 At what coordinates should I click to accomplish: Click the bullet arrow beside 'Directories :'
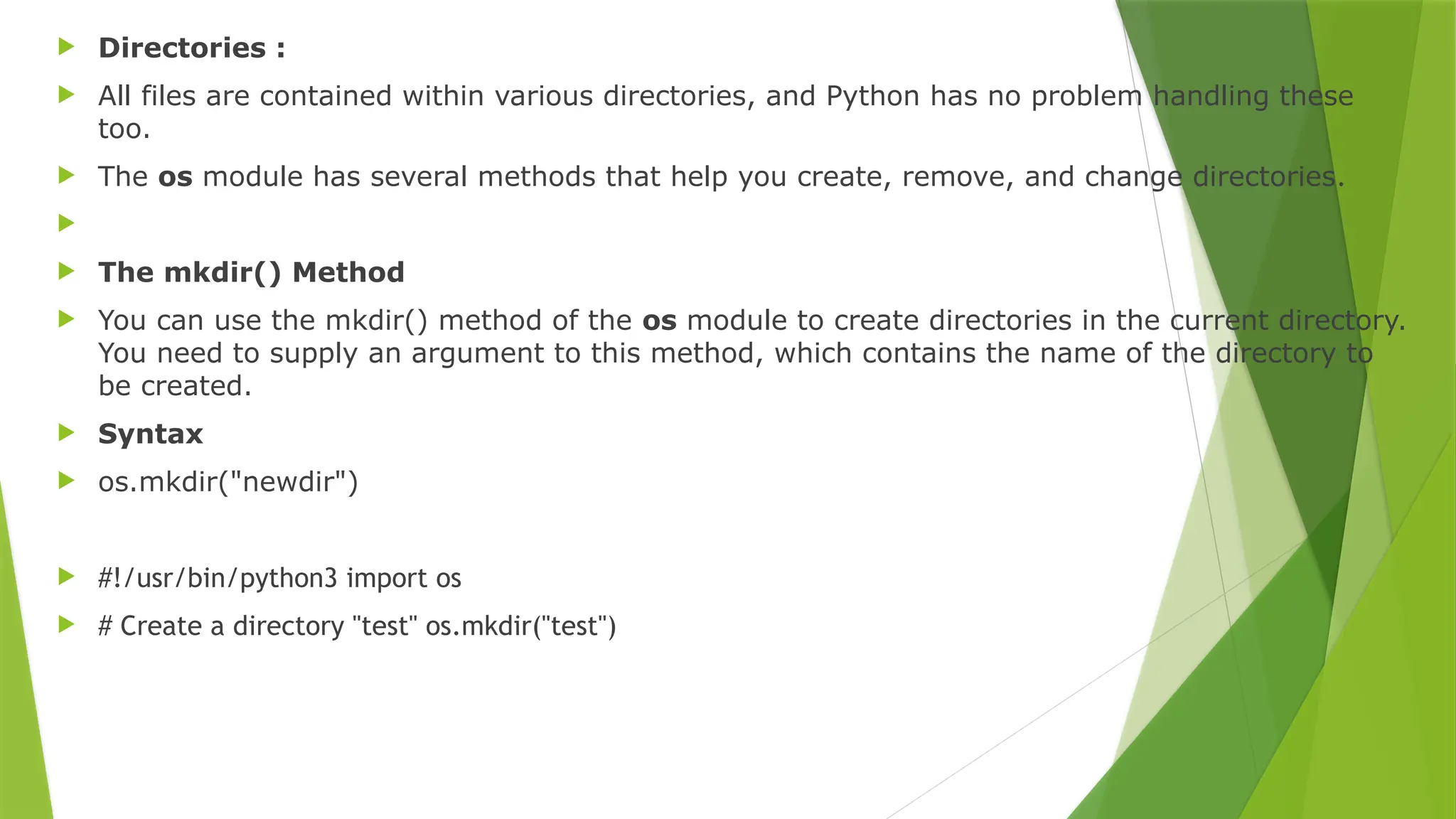click(x=66, y=48)
